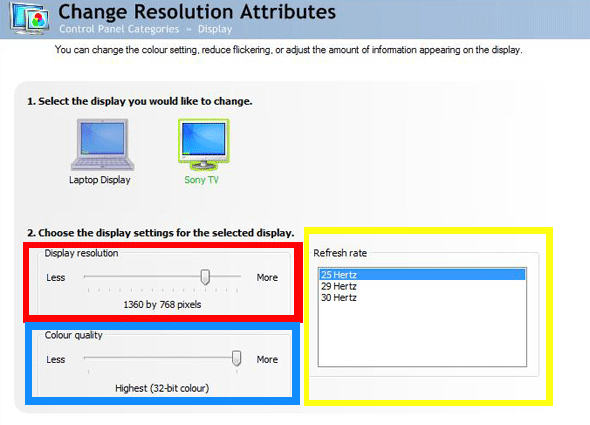This screenshot has height=425, width=590.
Task: Open the Display breadcrumb link
Action: point(215,29)
